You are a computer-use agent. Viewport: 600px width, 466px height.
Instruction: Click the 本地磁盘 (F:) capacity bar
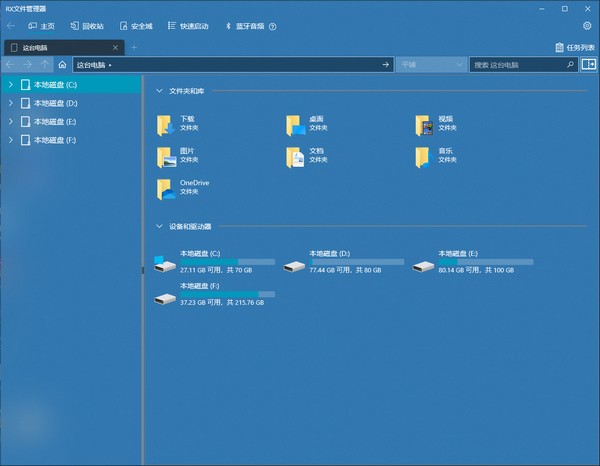point(227,294)
